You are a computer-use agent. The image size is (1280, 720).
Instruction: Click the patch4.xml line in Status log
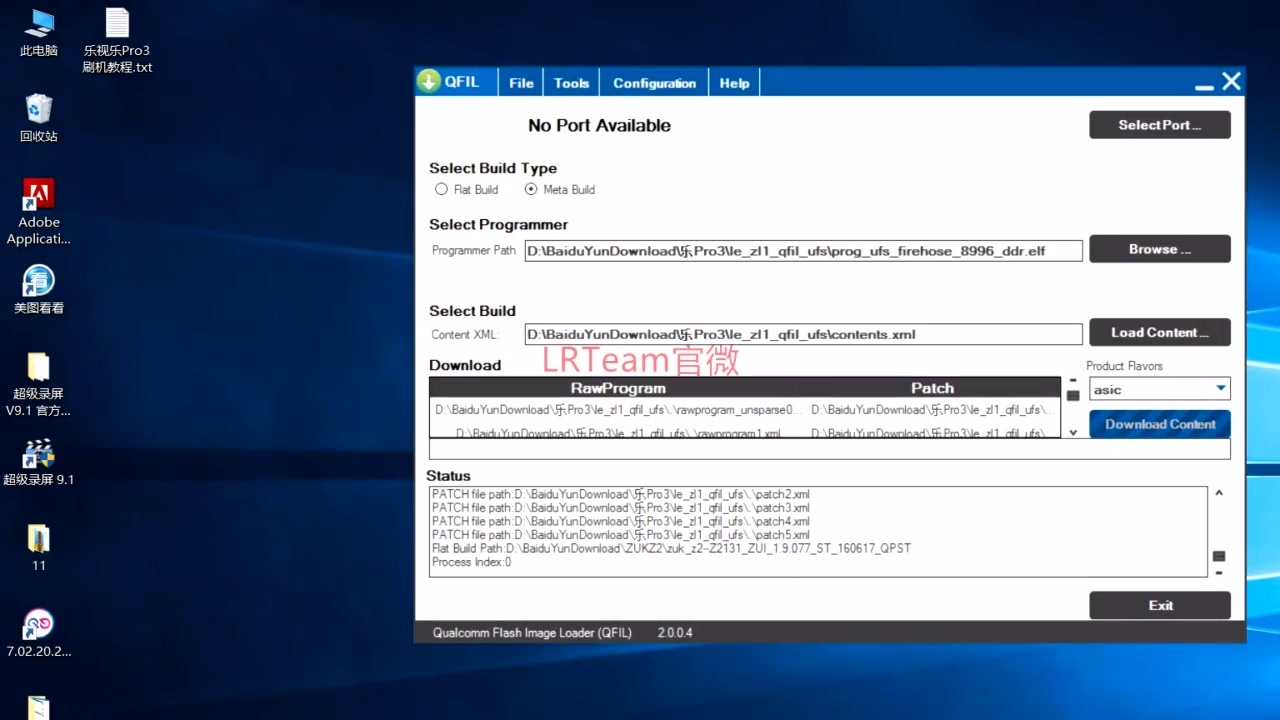point(621,521)
